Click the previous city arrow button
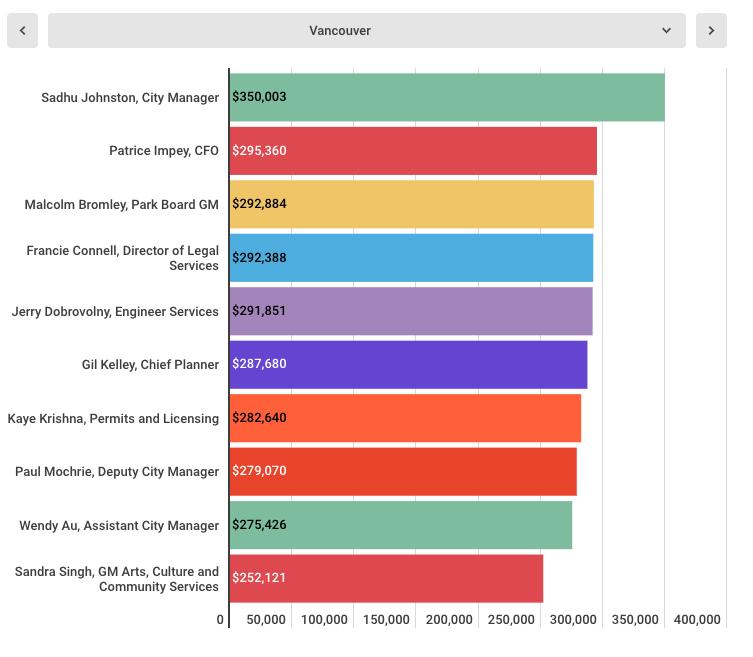This screenshot has width=753, height=657. 22,31
